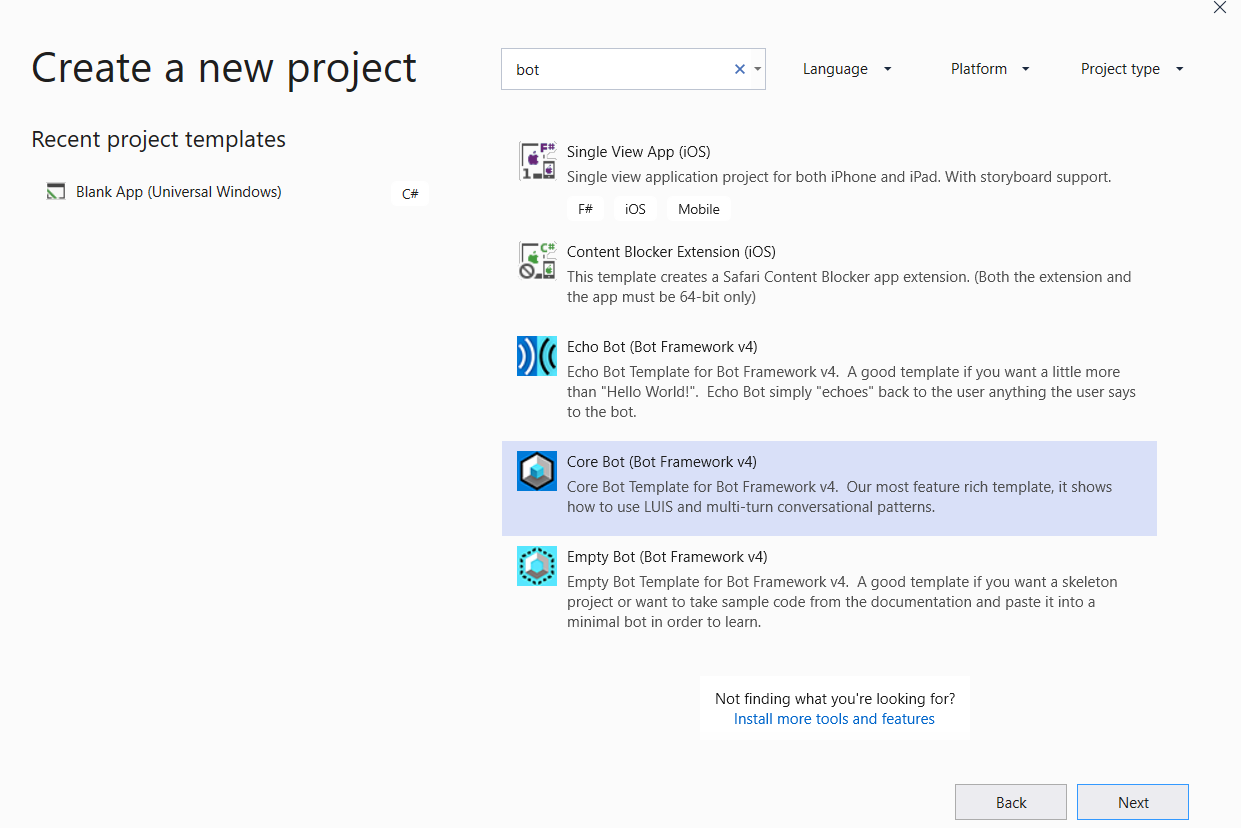
Task: Open the Platform filter dropdown
Action: (990, 69)
